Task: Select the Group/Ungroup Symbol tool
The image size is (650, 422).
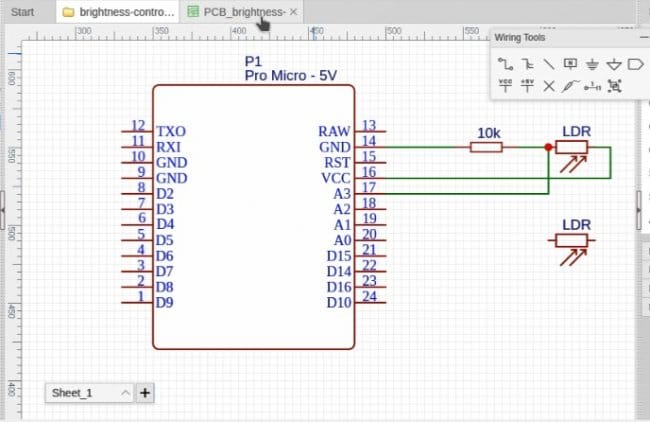Action: tap(614, 86)
